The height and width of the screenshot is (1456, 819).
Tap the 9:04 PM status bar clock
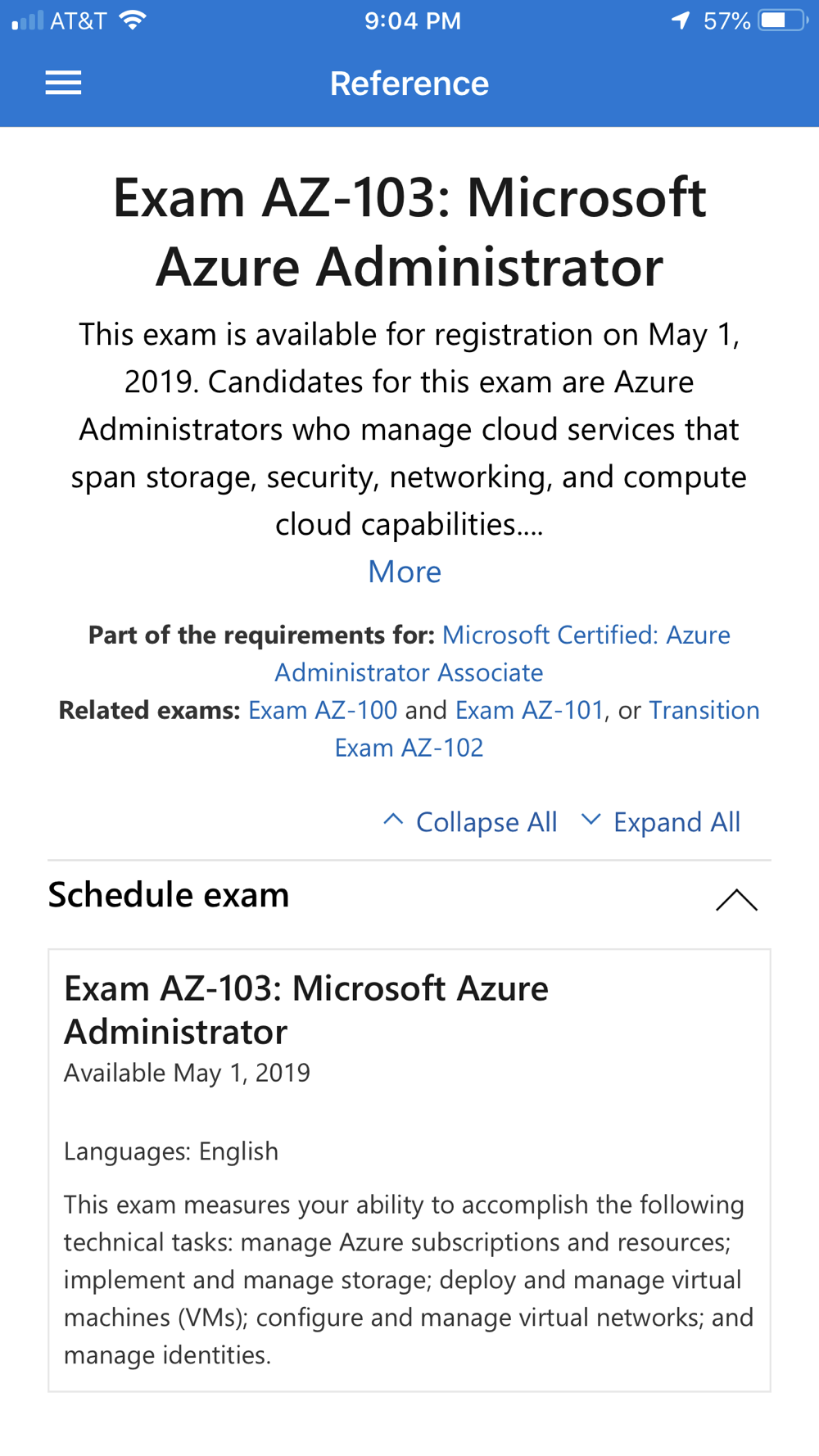tap(413, 20)
